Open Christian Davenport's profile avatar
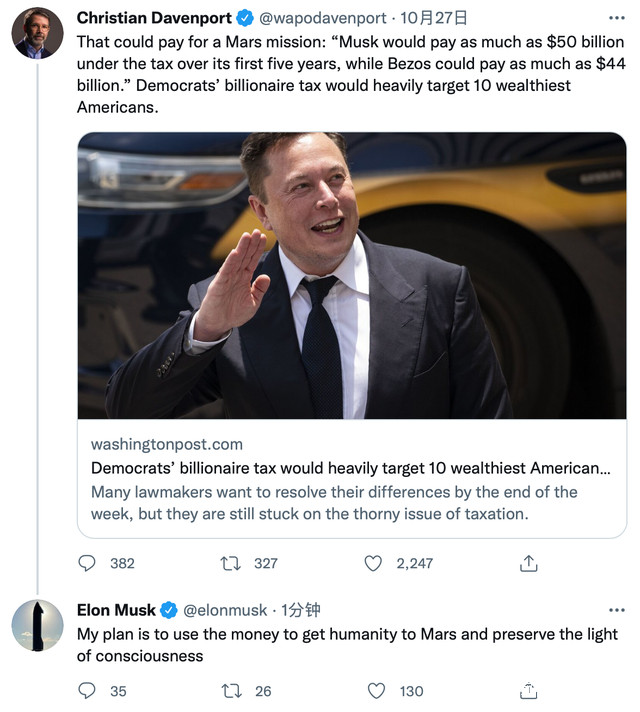This screenshot has height=712, width=640. click(37, 33)
